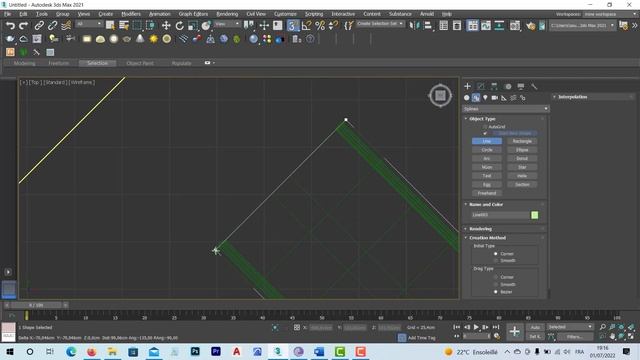
Task: Expand the Rendering rollout
Action: [480, 229]
